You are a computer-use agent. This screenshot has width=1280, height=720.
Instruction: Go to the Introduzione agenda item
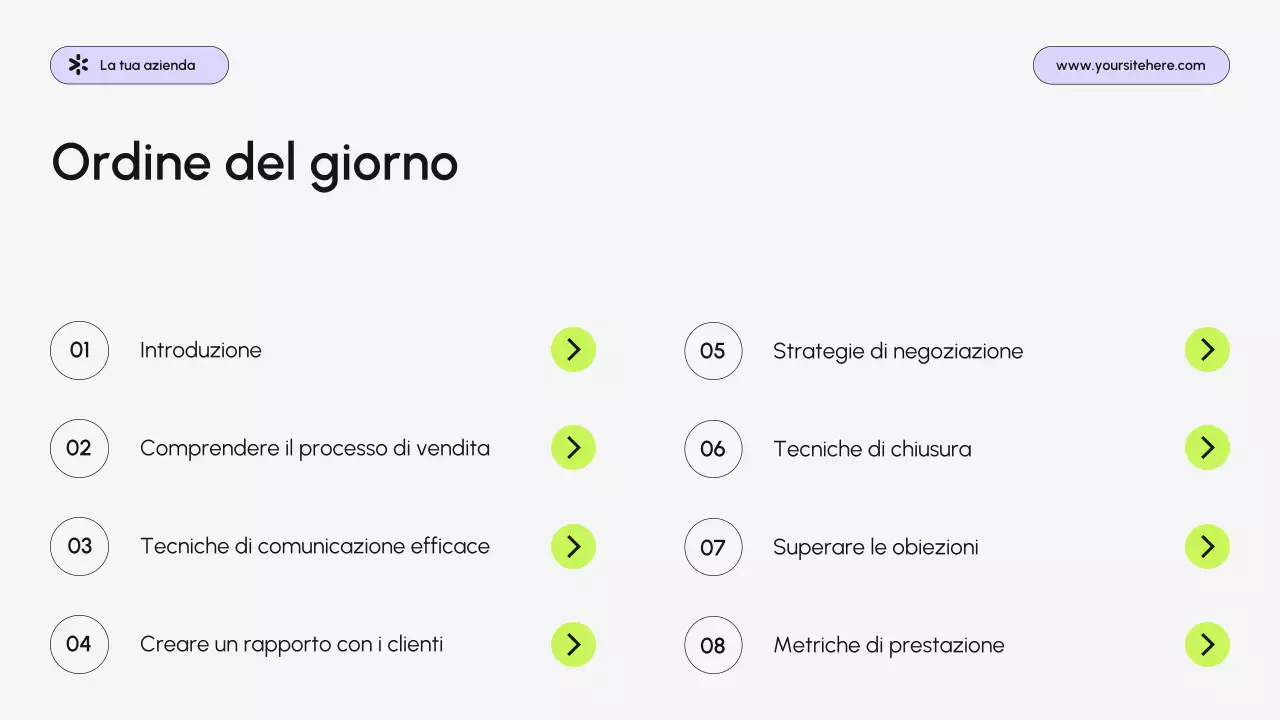click(201, 350)
